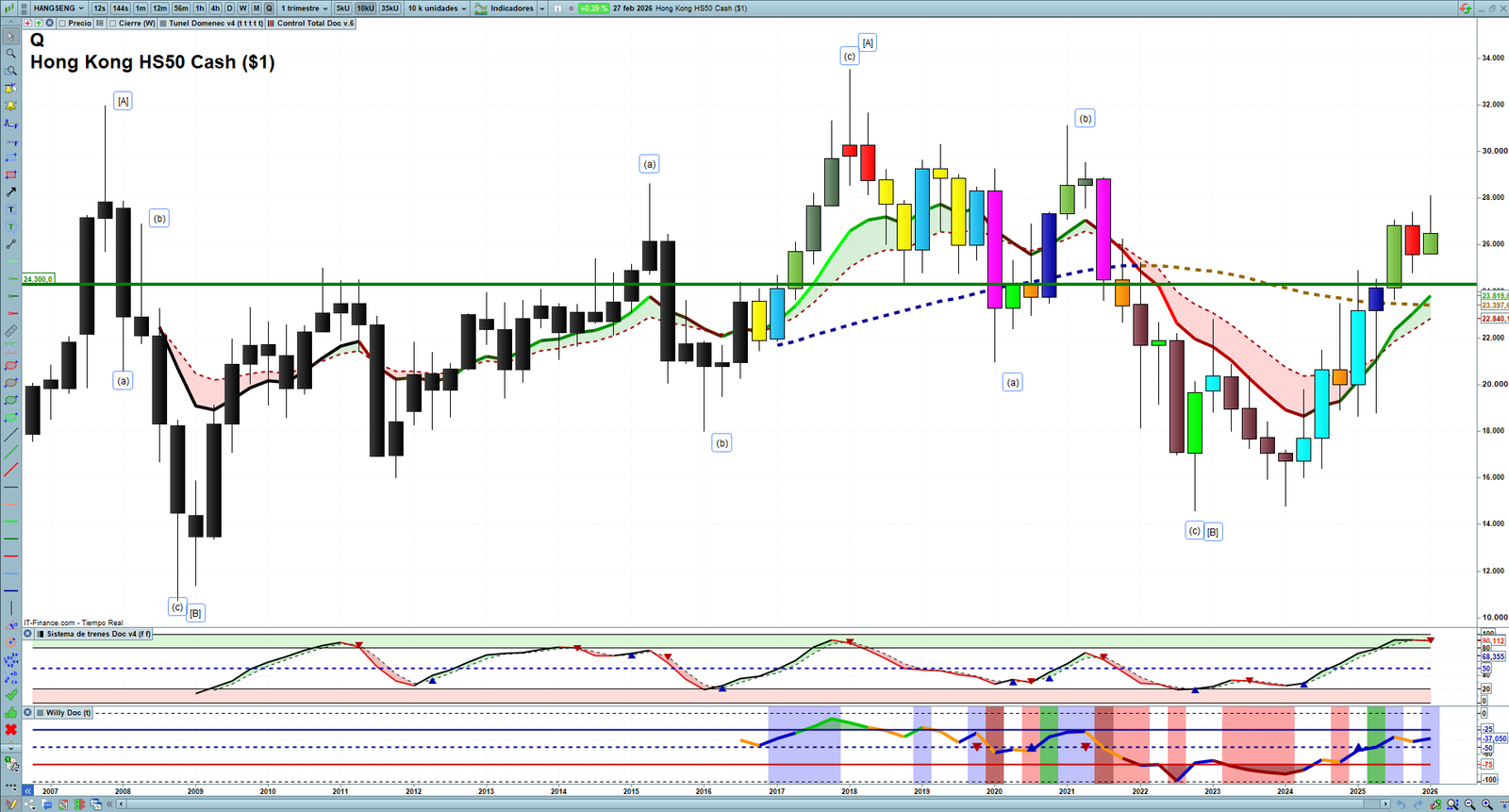Click the 2018 label on time axis
Viewport: 1509px width, 812px height.
[849, 791]
